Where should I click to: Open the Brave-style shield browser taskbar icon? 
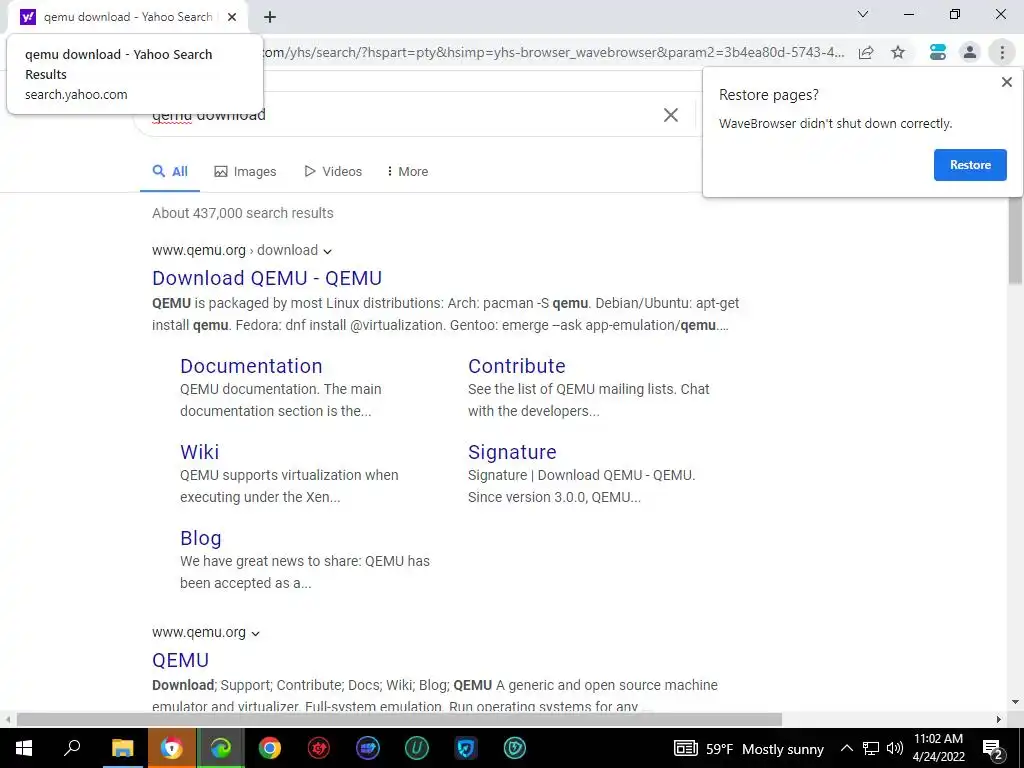pyautogui.click(x=172, y=748)
